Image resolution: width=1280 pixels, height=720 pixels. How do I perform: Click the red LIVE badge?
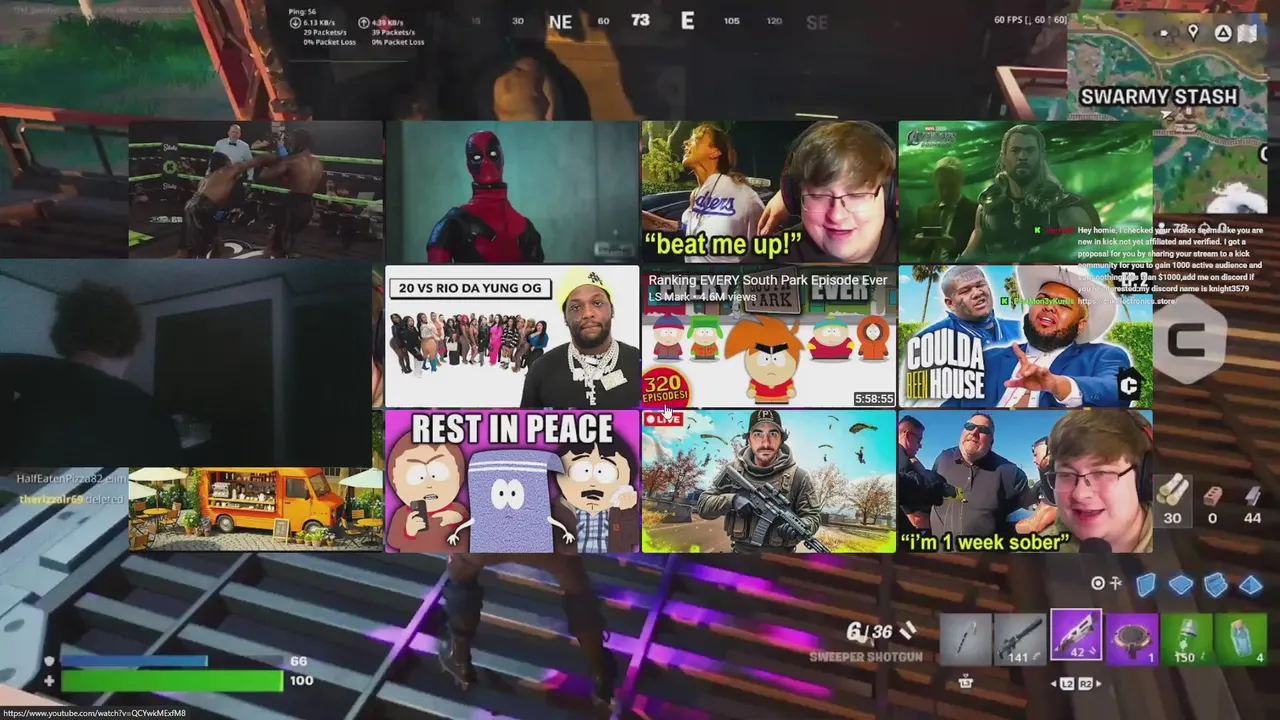coord(663,419)
